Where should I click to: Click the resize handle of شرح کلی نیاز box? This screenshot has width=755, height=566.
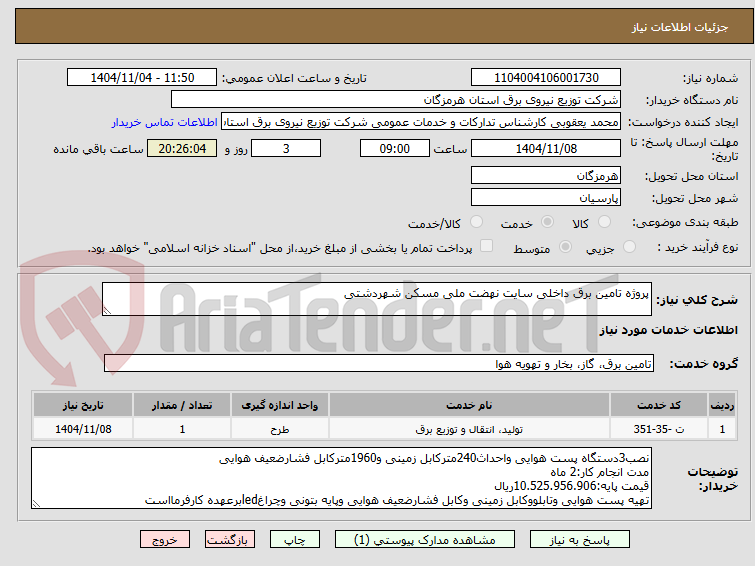107,311
